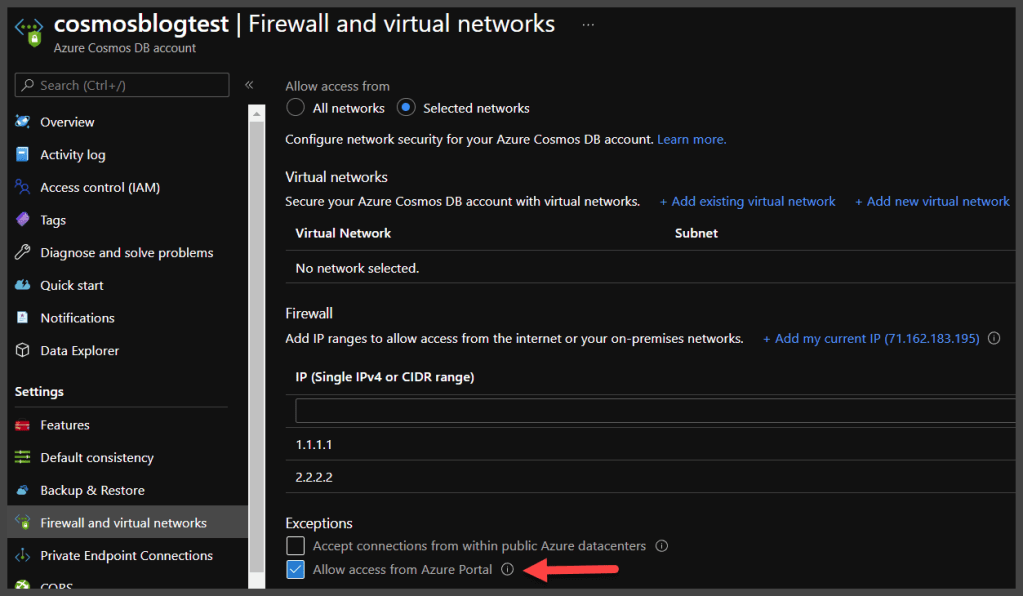Open the ellipsis menu beside page title
The height and width of the screenshot is (596, 1023).
click(588, 24)
